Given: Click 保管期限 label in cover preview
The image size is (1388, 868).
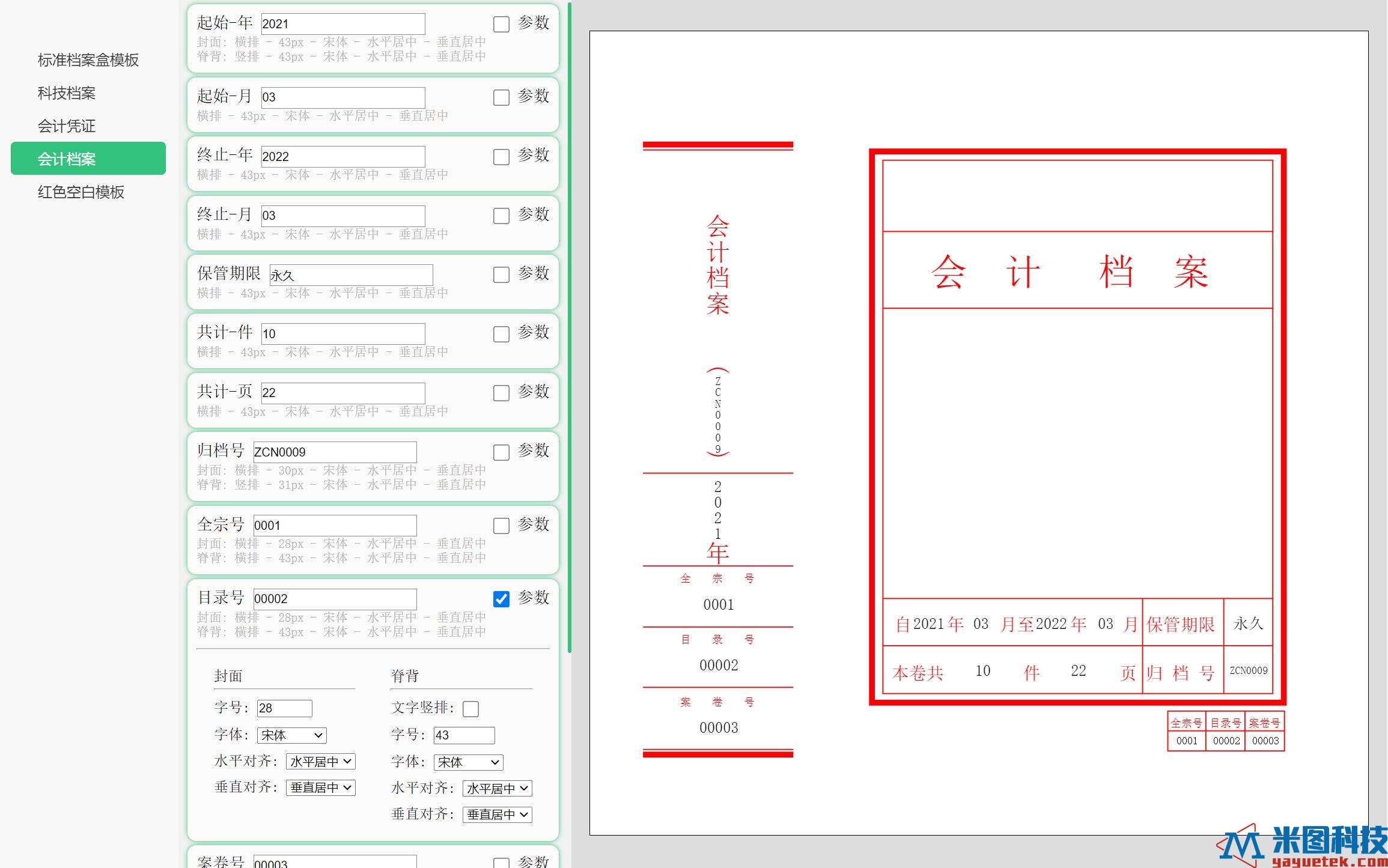Looking at the screenshot, I should click(1181, 625).
